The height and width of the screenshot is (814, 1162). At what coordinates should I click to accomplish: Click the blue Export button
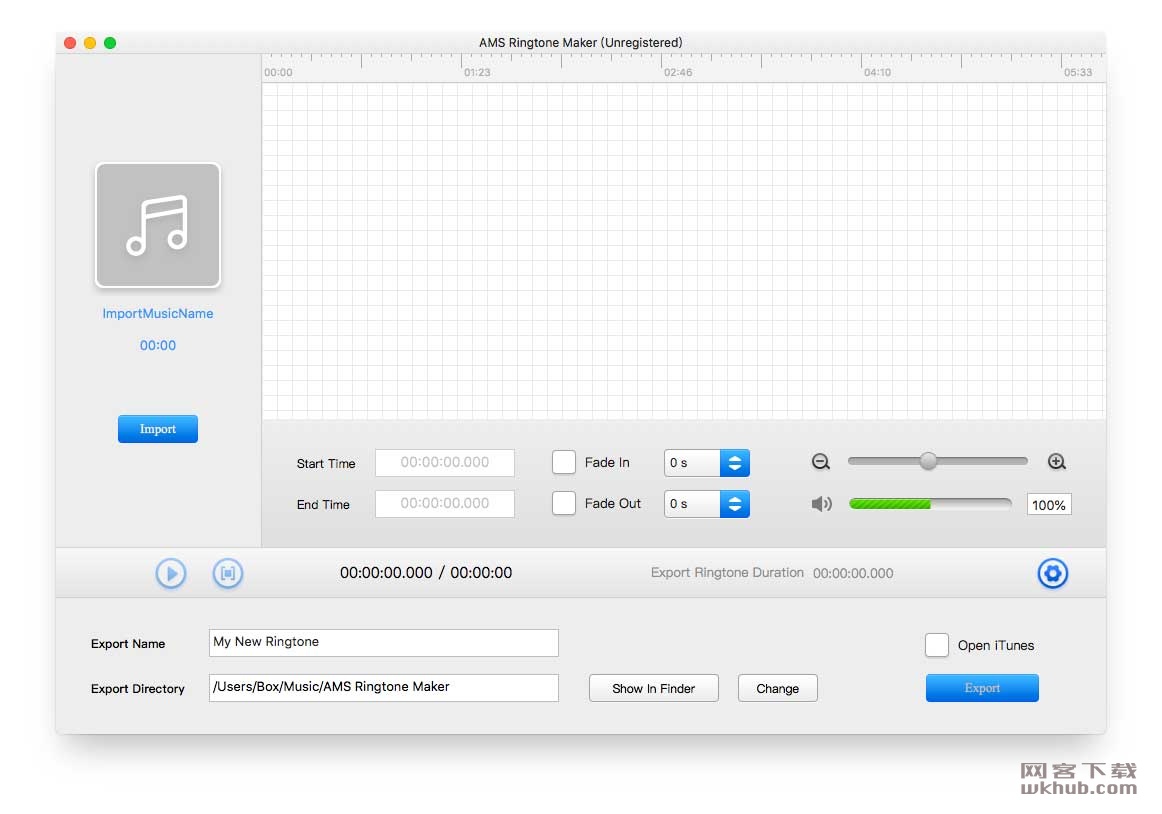[982, 688]
